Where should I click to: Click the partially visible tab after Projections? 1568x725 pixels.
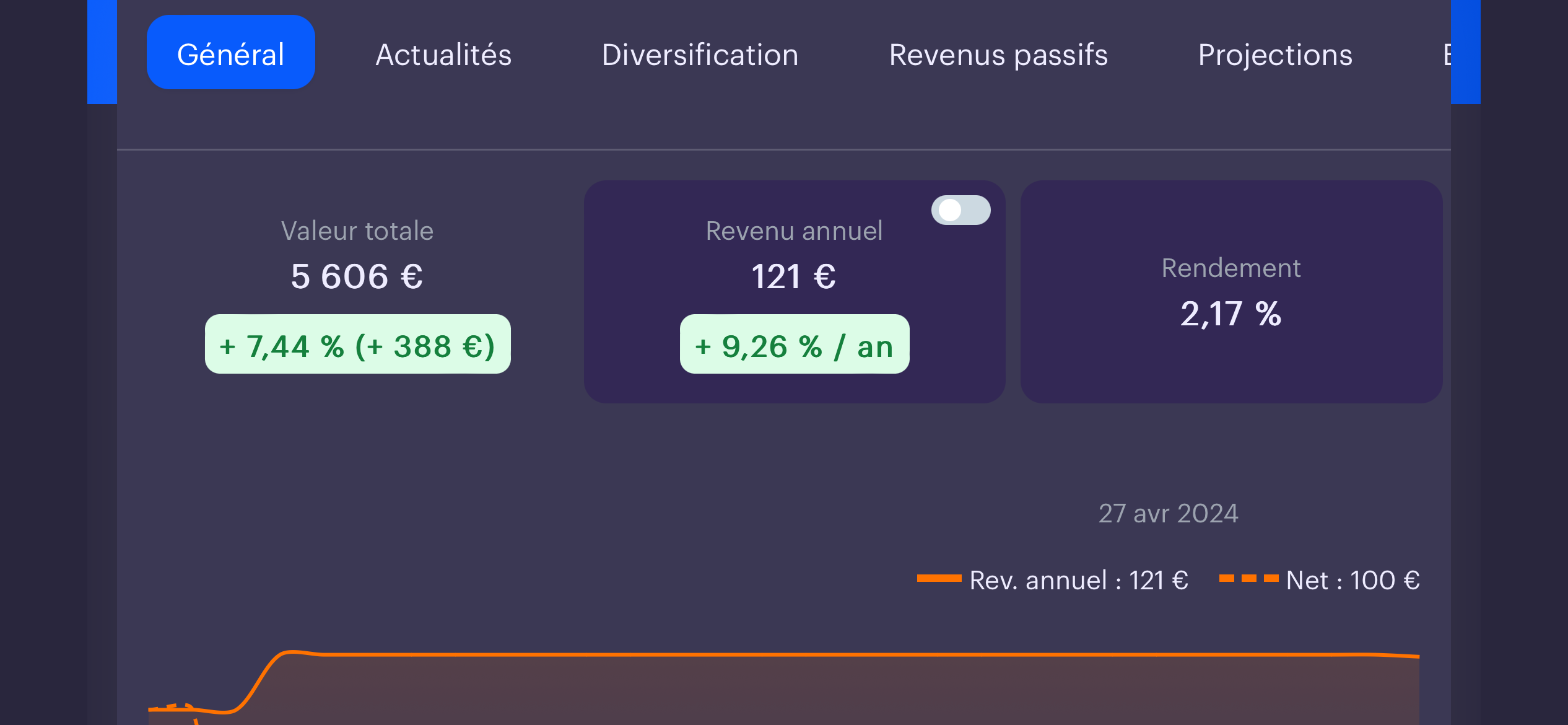1446,55
